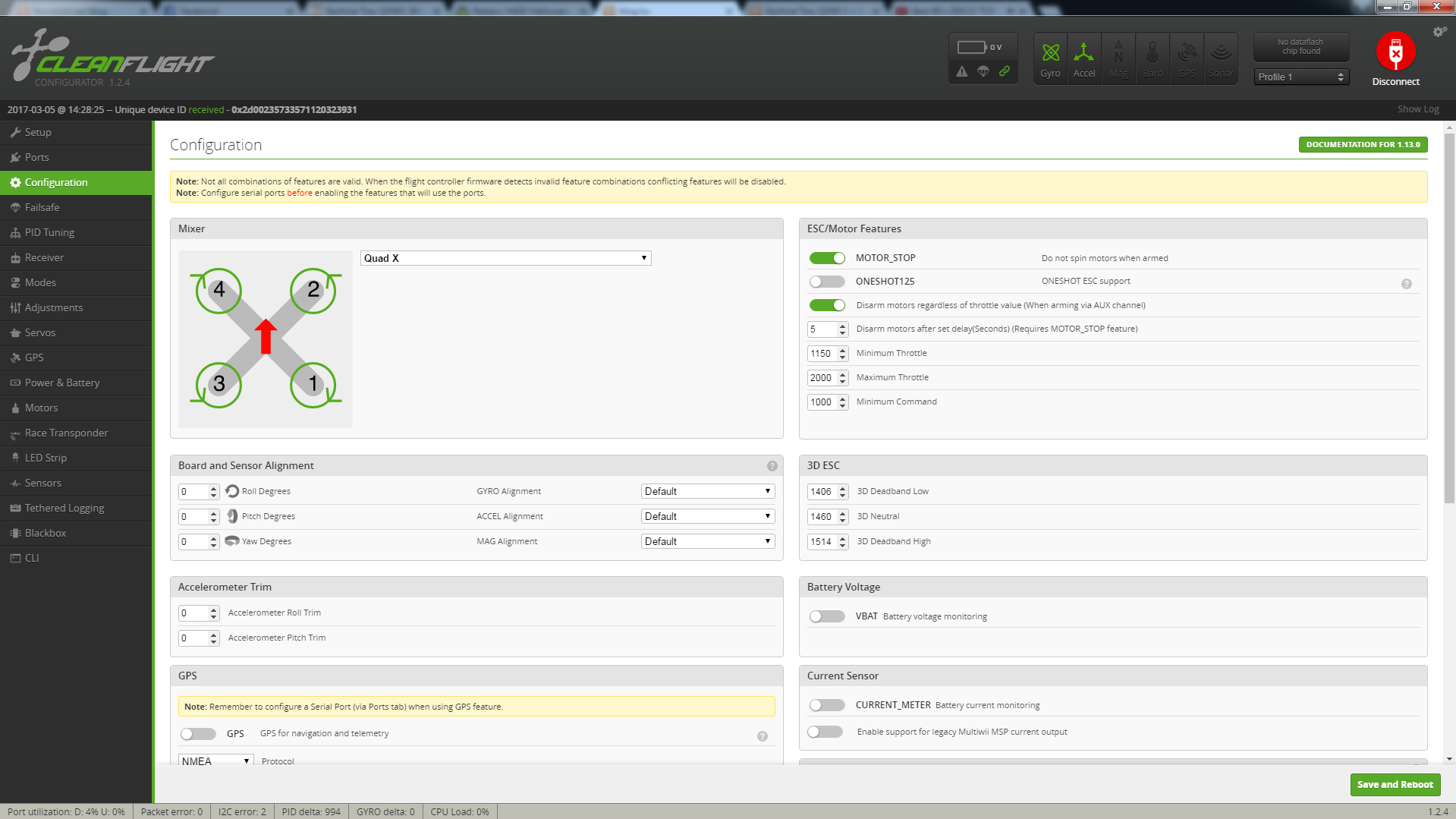Open the Race Transponder tab
1456x819 pixels.
pyautogui.click(x=76, y=433)
